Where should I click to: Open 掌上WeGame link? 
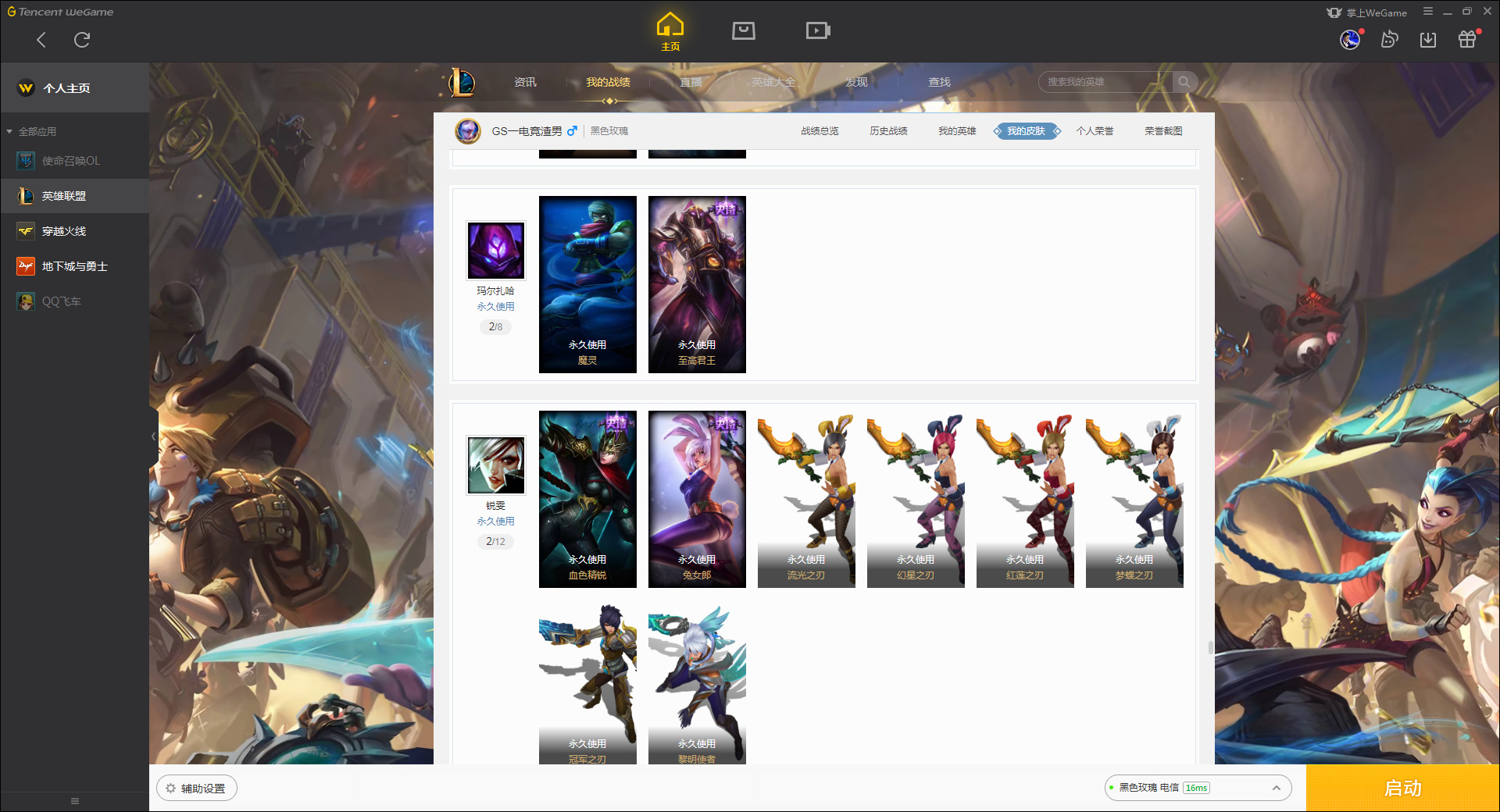pos(1366,12)
